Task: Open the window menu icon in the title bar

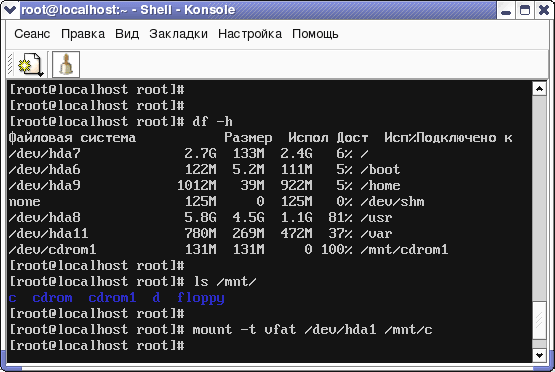Action: 10,10
